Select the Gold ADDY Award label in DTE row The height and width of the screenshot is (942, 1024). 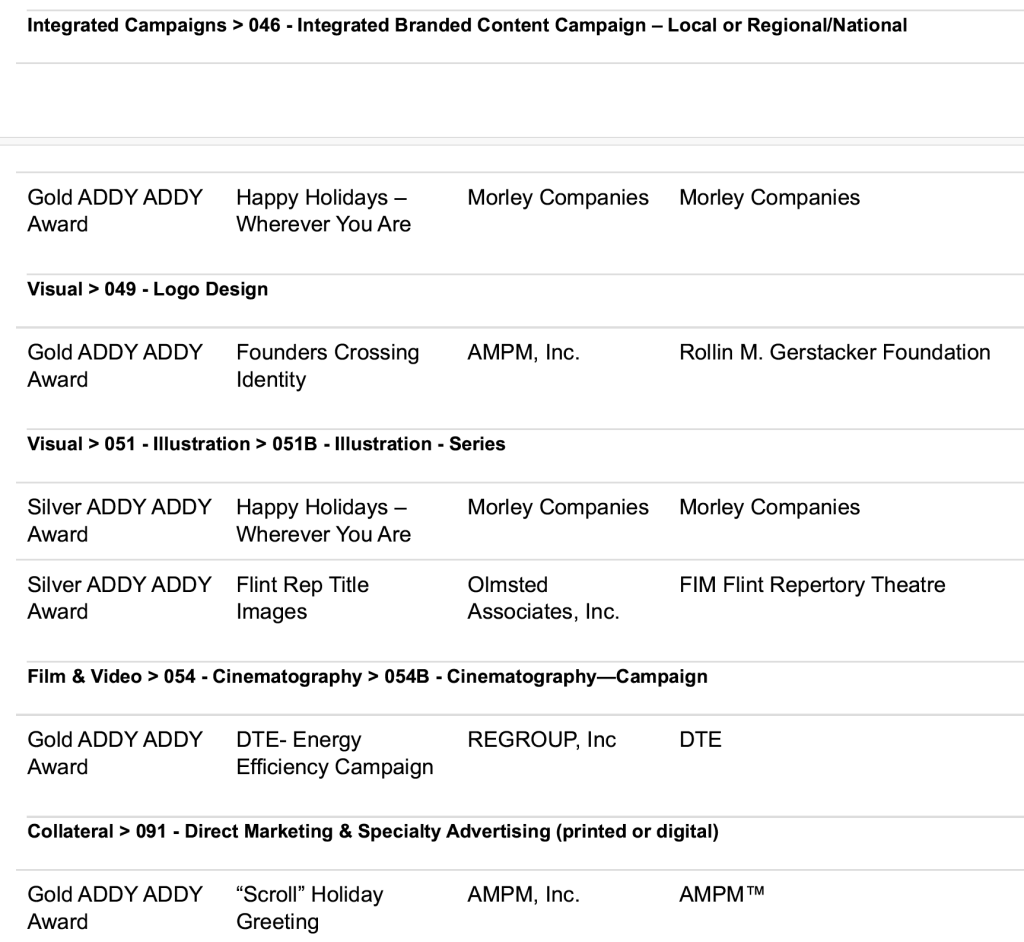[114, 754]
